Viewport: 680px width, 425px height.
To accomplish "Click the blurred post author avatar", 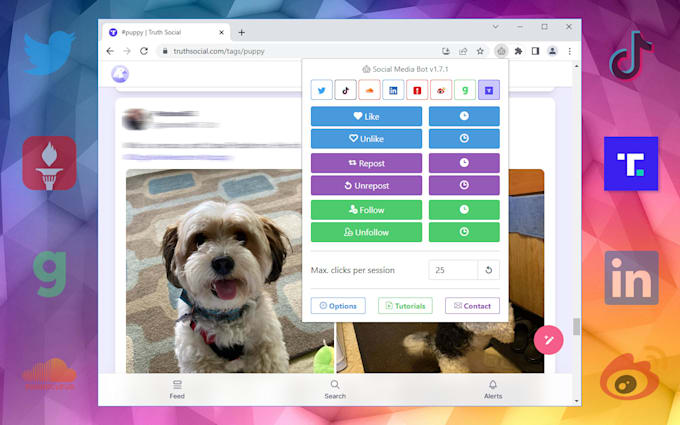I will click(x=136, y=120).
